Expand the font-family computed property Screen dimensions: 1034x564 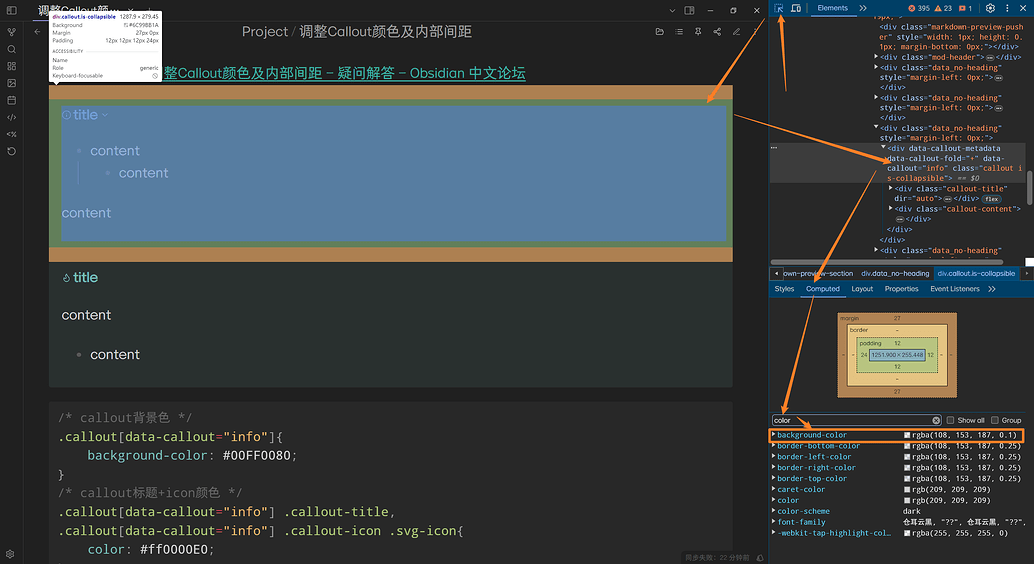click(773, 522)
